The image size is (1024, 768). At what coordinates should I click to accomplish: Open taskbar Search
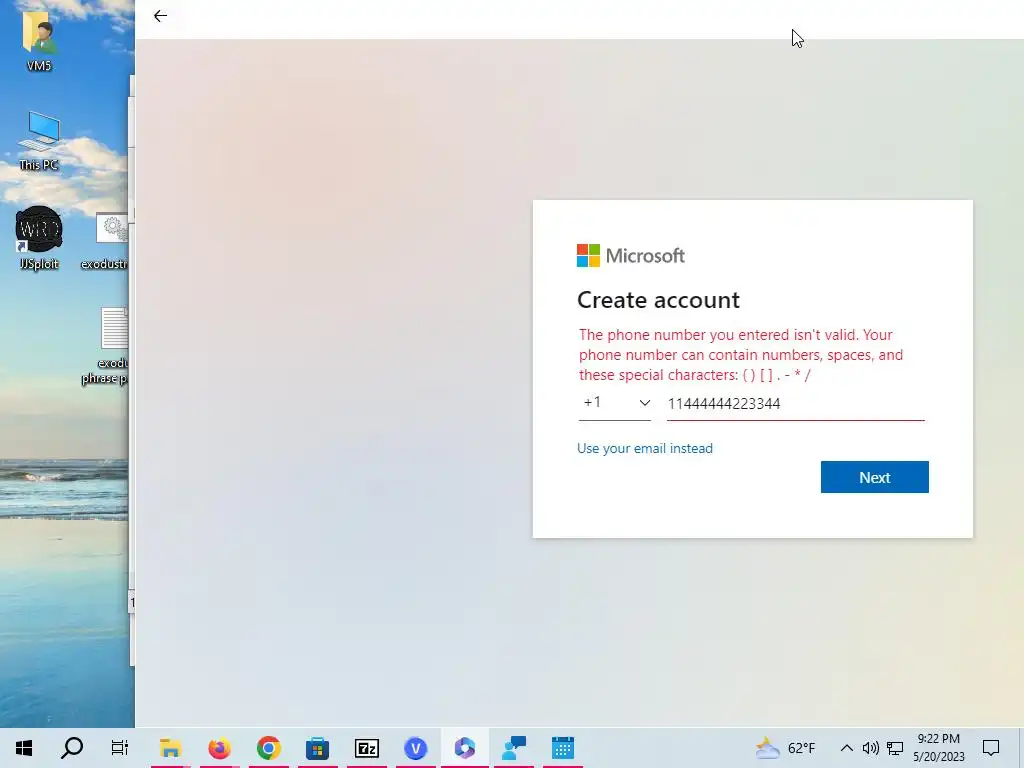coord(72,748)
